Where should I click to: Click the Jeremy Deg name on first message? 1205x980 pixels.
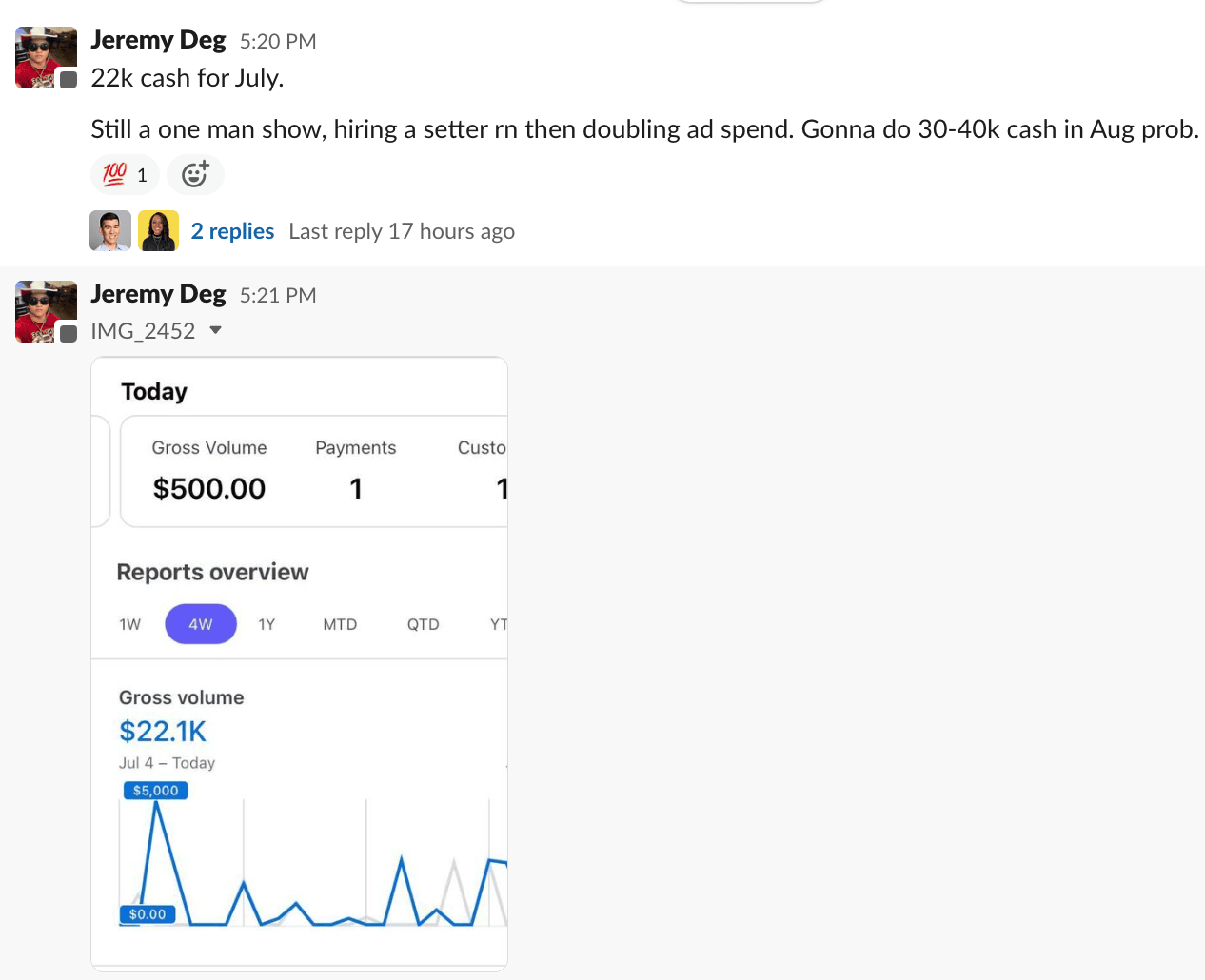point(158,40)
